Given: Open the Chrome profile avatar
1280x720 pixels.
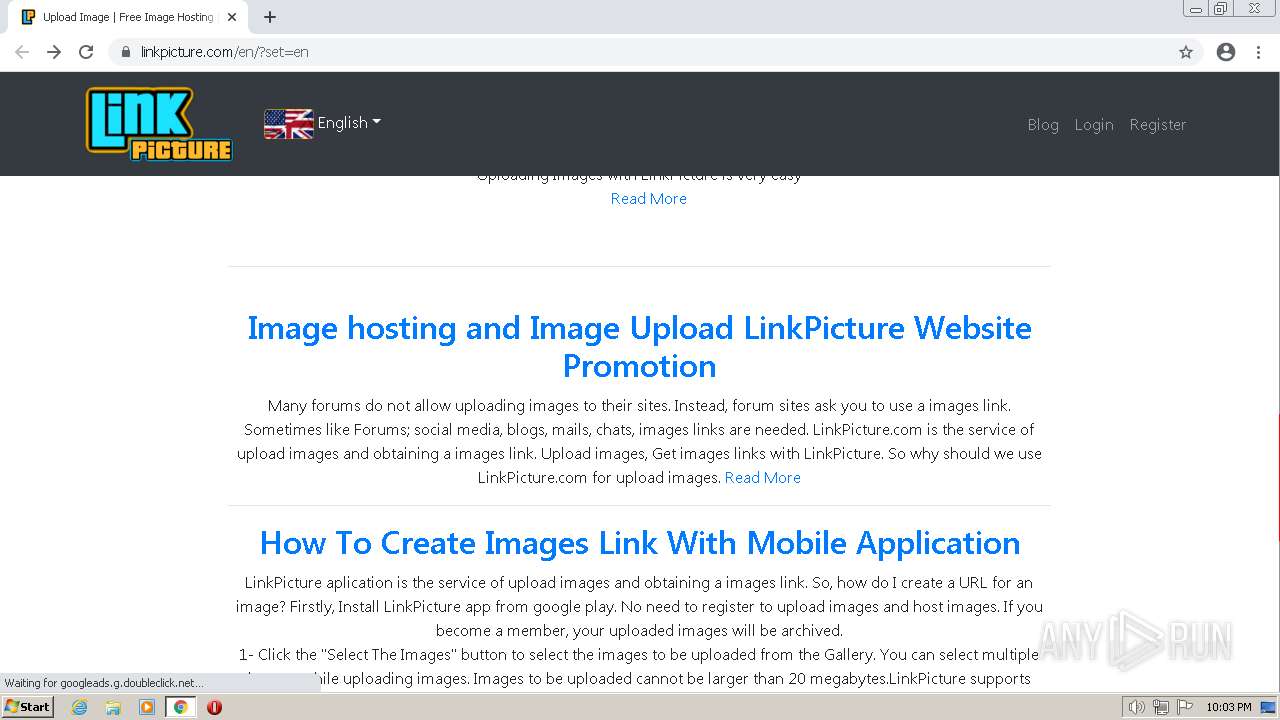Looking at the screenshot, I should click(1226, 52).
